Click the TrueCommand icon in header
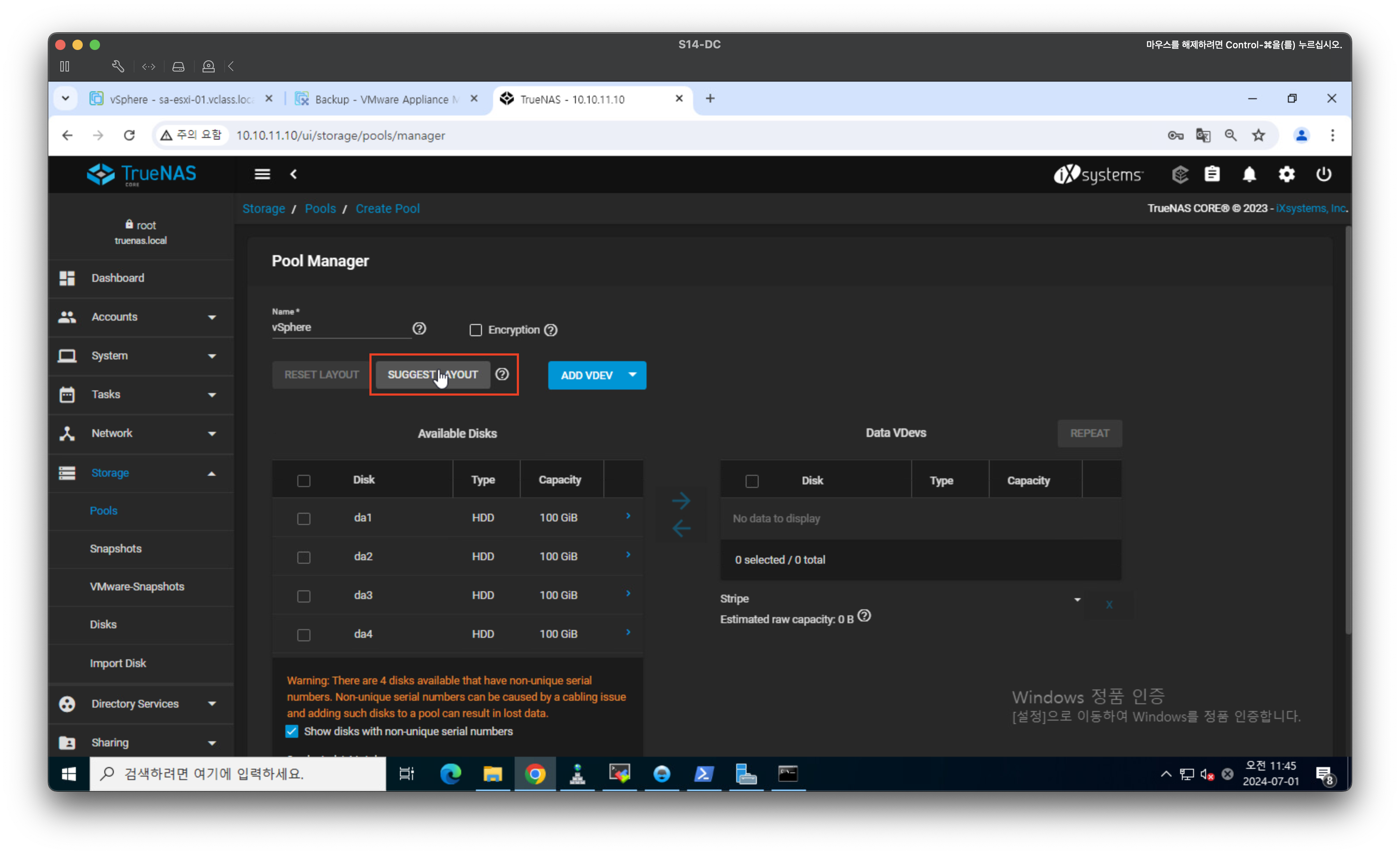Image resolution: width=1400 pixels, height=855 pixels. pyautogui.click(x=1180, y=175)
